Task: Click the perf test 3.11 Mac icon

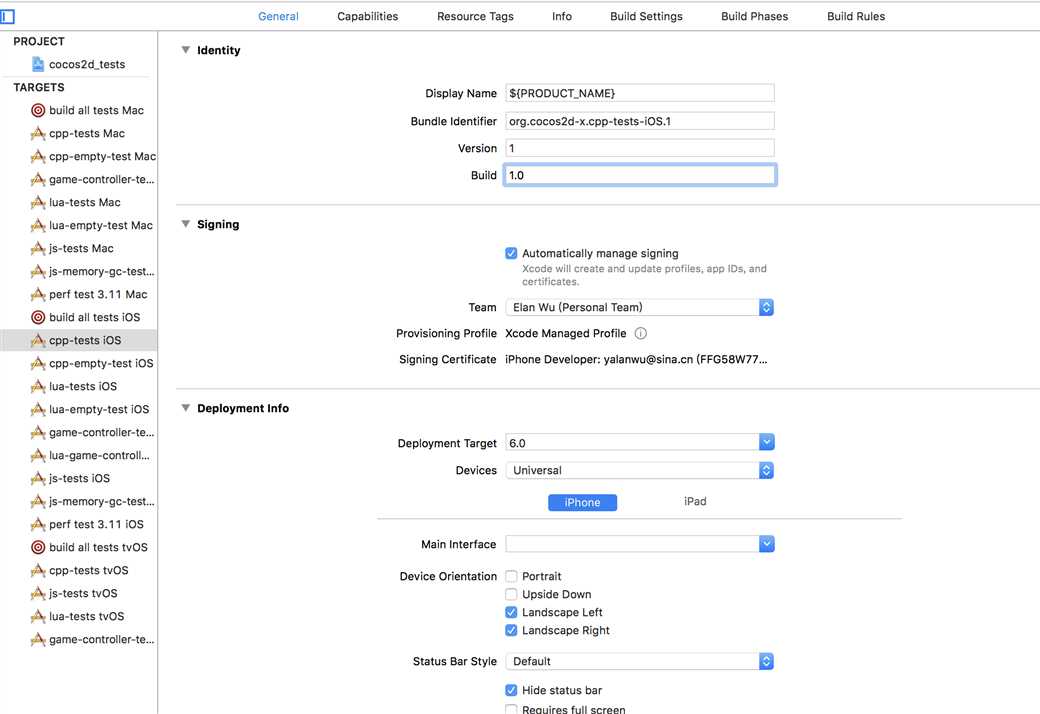Action: pyautogui.click(x=38, y=294)
